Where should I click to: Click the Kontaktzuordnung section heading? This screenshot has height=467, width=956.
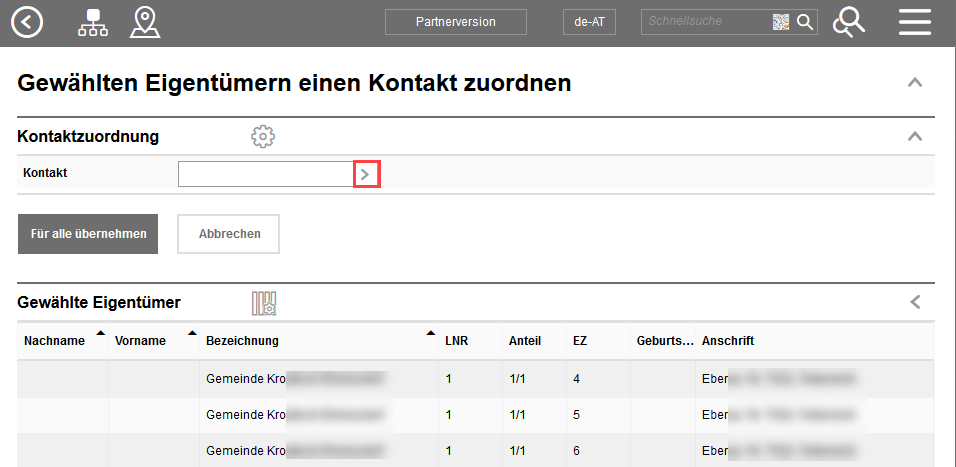coord(88,137)
